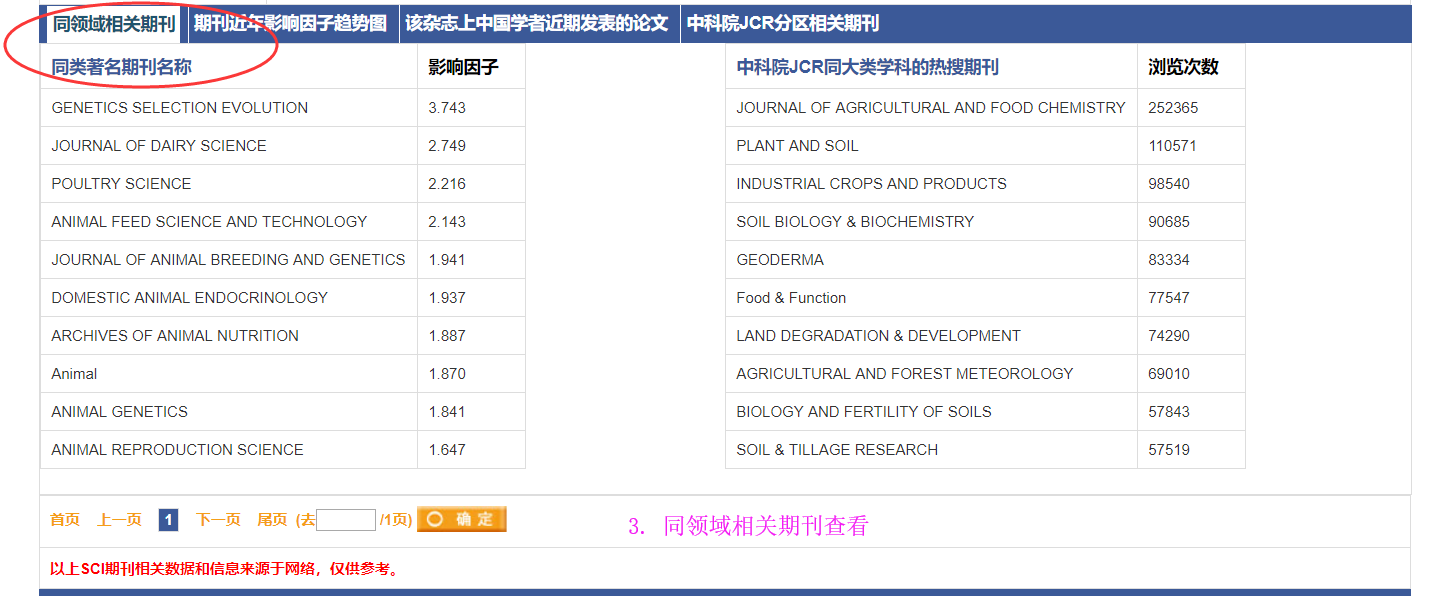
Task: Select view count 57843
Action: tap(1169, 412)
